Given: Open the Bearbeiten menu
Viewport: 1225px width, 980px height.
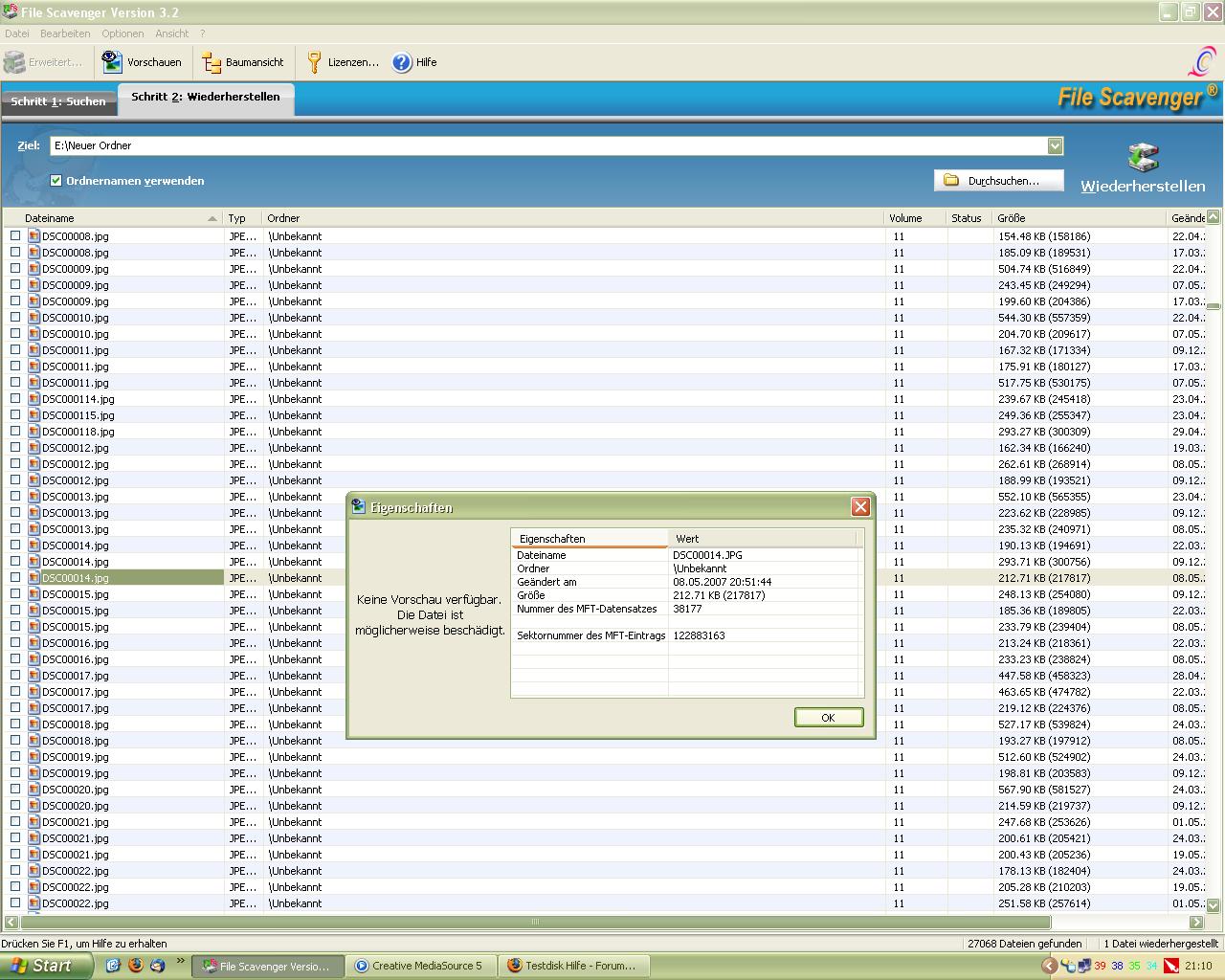Looking at the screenshot, I should pyautogui.click(x=65, y=33).
